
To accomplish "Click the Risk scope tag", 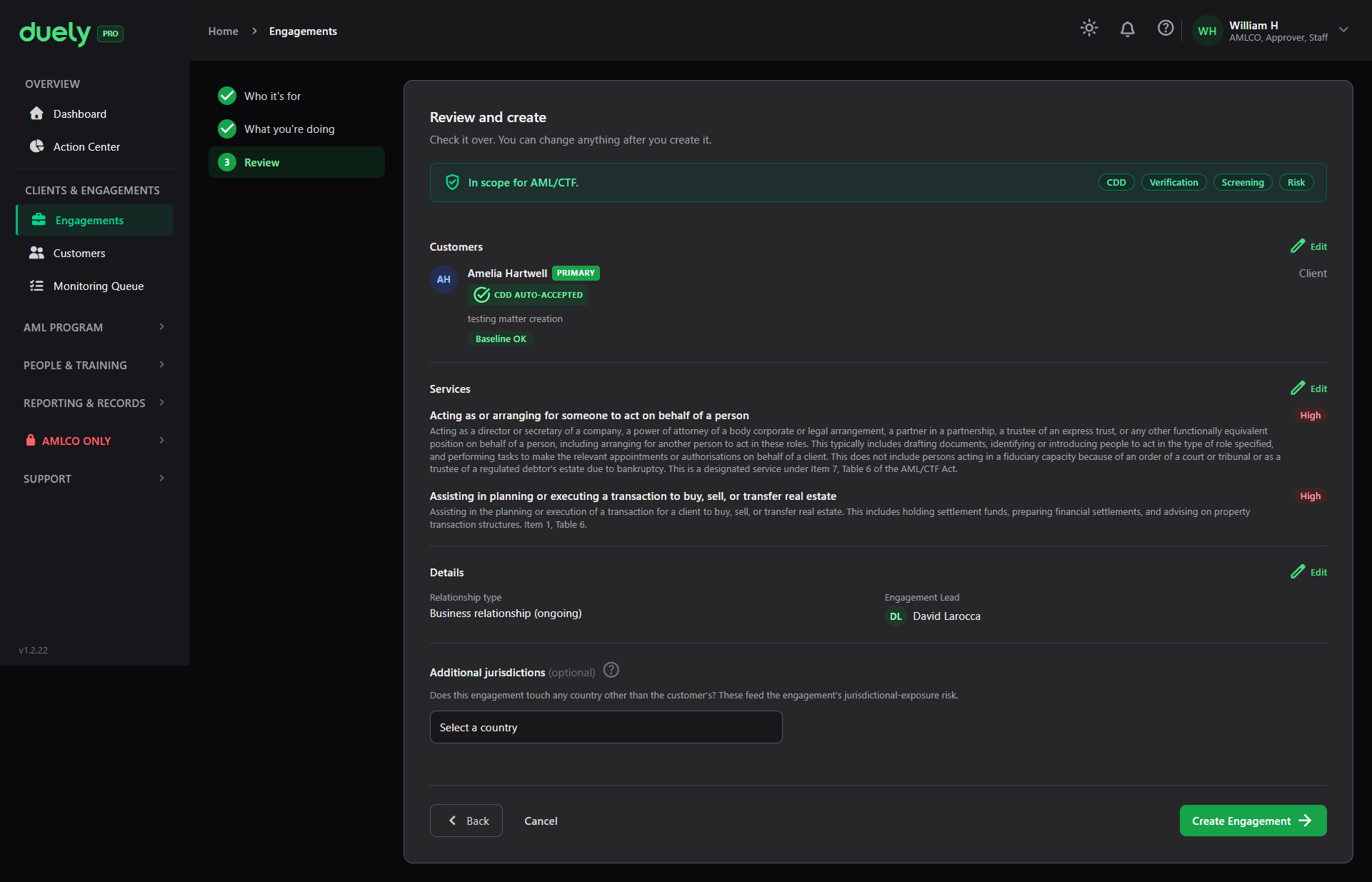I will [1296, 182].
